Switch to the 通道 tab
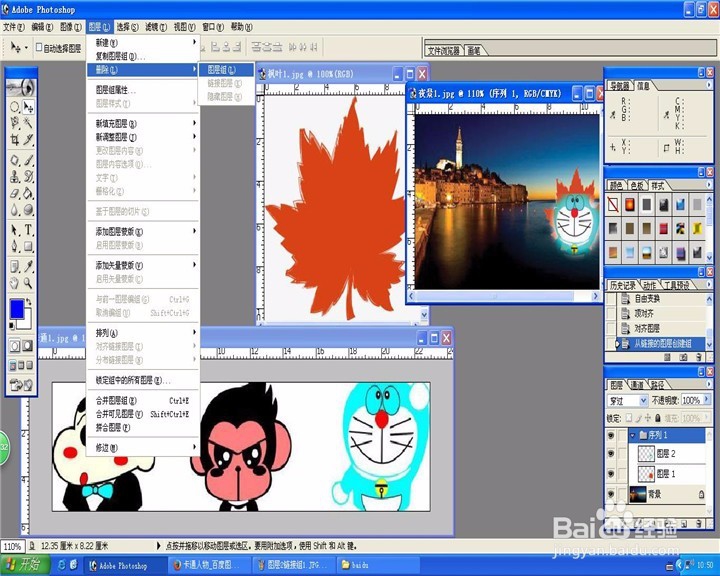Screen dimensions: 720x576 click(x=636, y=385)
